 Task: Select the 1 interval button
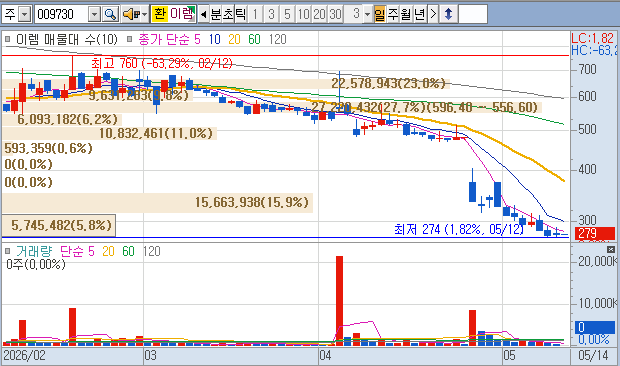[255, 15]
